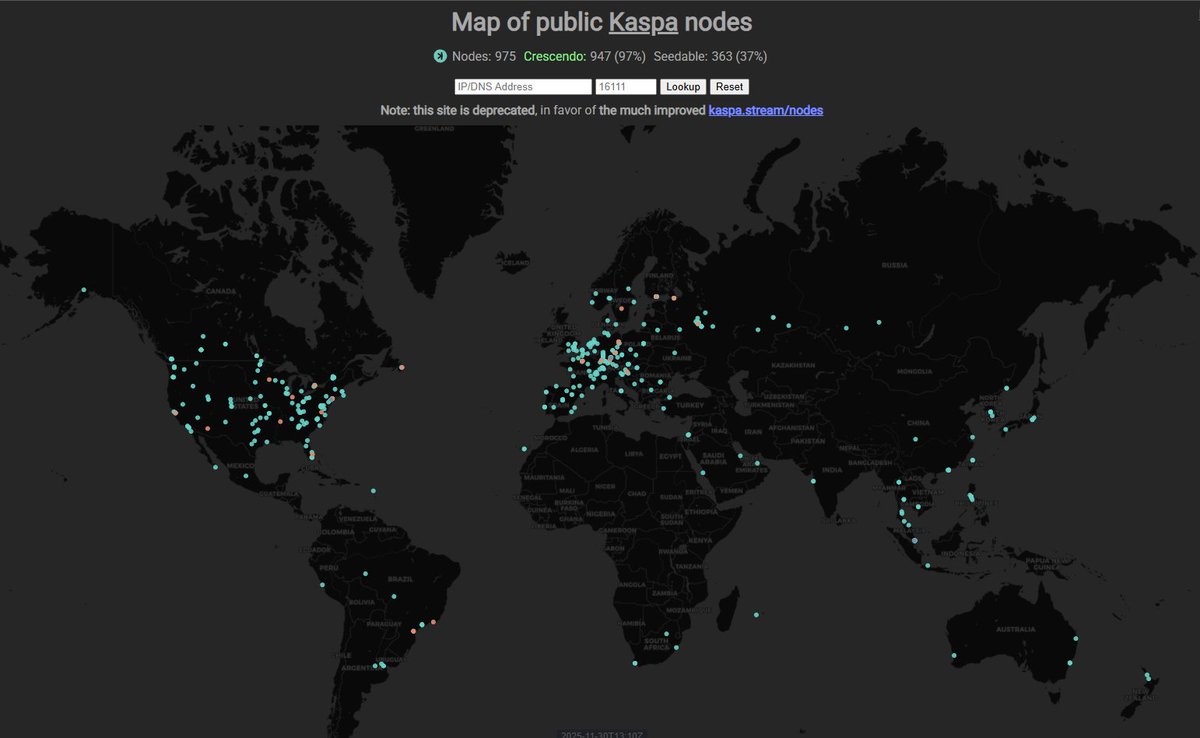This screenshot has width=1200, height=738.
Task: Select the node dot on Peru's coast
Action: (x=322, y=585)
